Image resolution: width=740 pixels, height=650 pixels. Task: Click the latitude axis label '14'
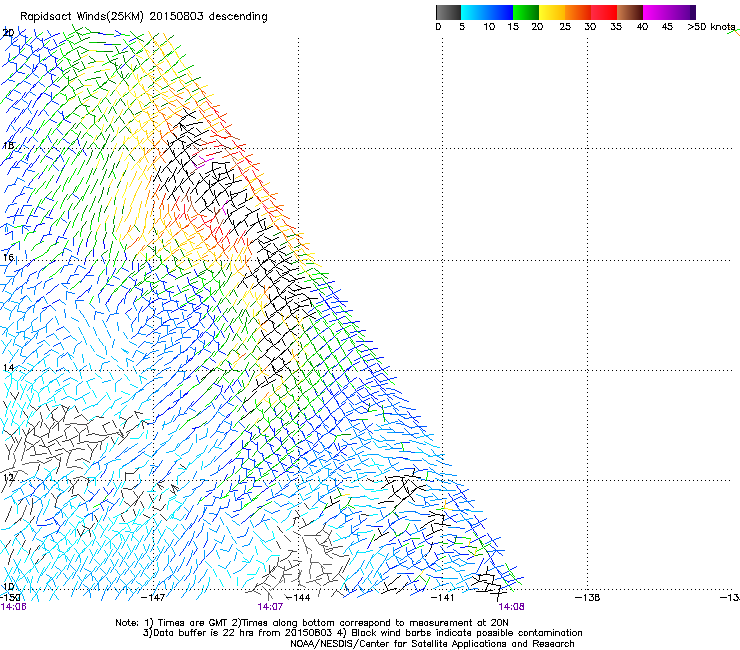point(8,368)
